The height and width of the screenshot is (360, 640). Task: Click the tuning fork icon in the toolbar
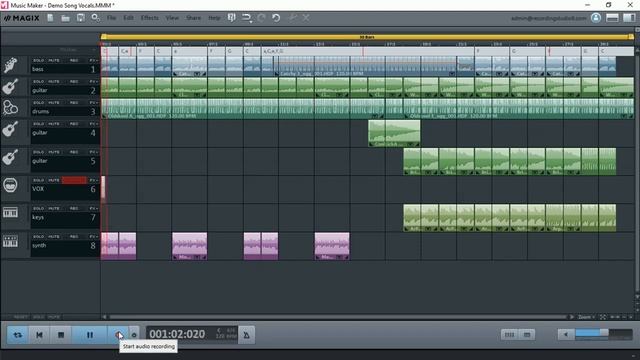coord(231,18)
